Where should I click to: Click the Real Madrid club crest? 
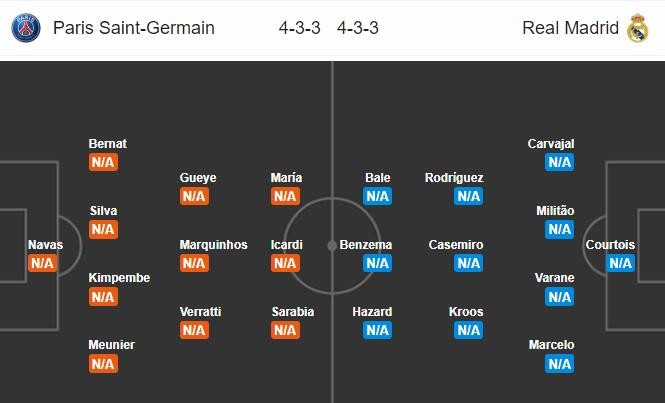[638, 28]
